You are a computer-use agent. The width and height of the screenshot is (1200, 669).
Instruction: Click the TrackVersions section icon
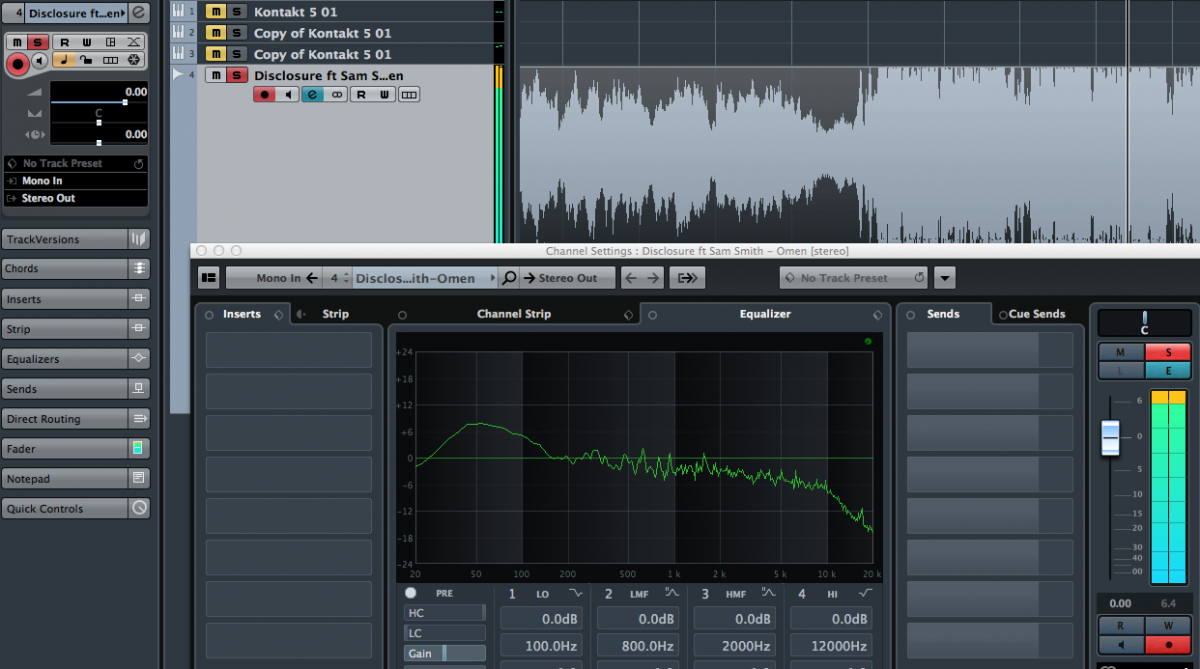[x=139, y=239]
